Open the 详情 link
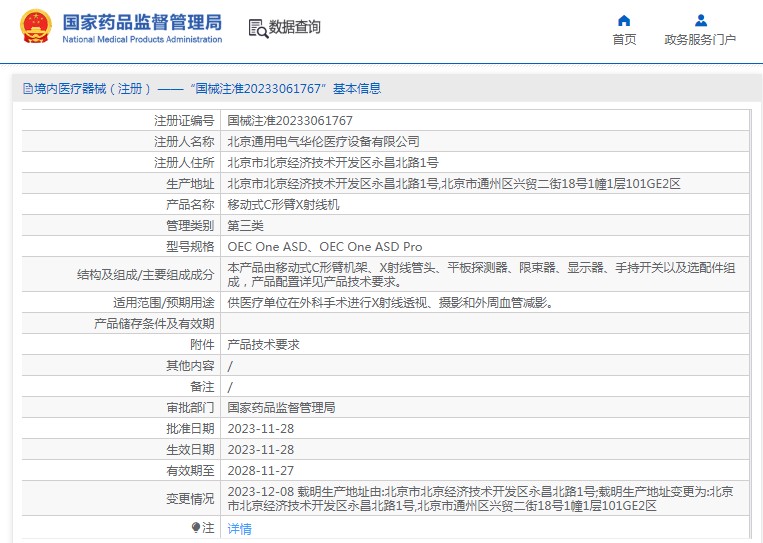 click(239, 528)
